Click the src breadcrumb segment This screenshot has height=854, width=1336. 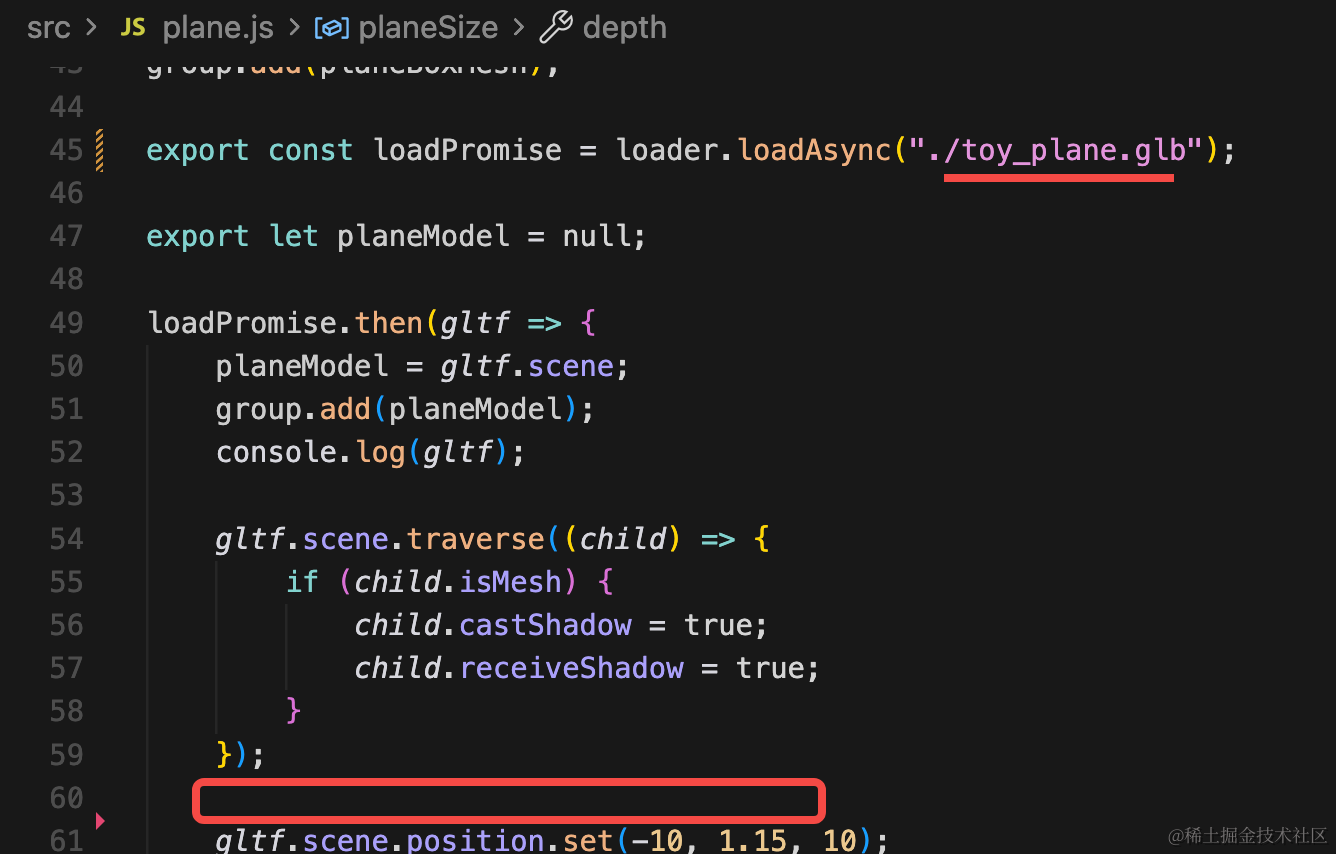(49, 28)
